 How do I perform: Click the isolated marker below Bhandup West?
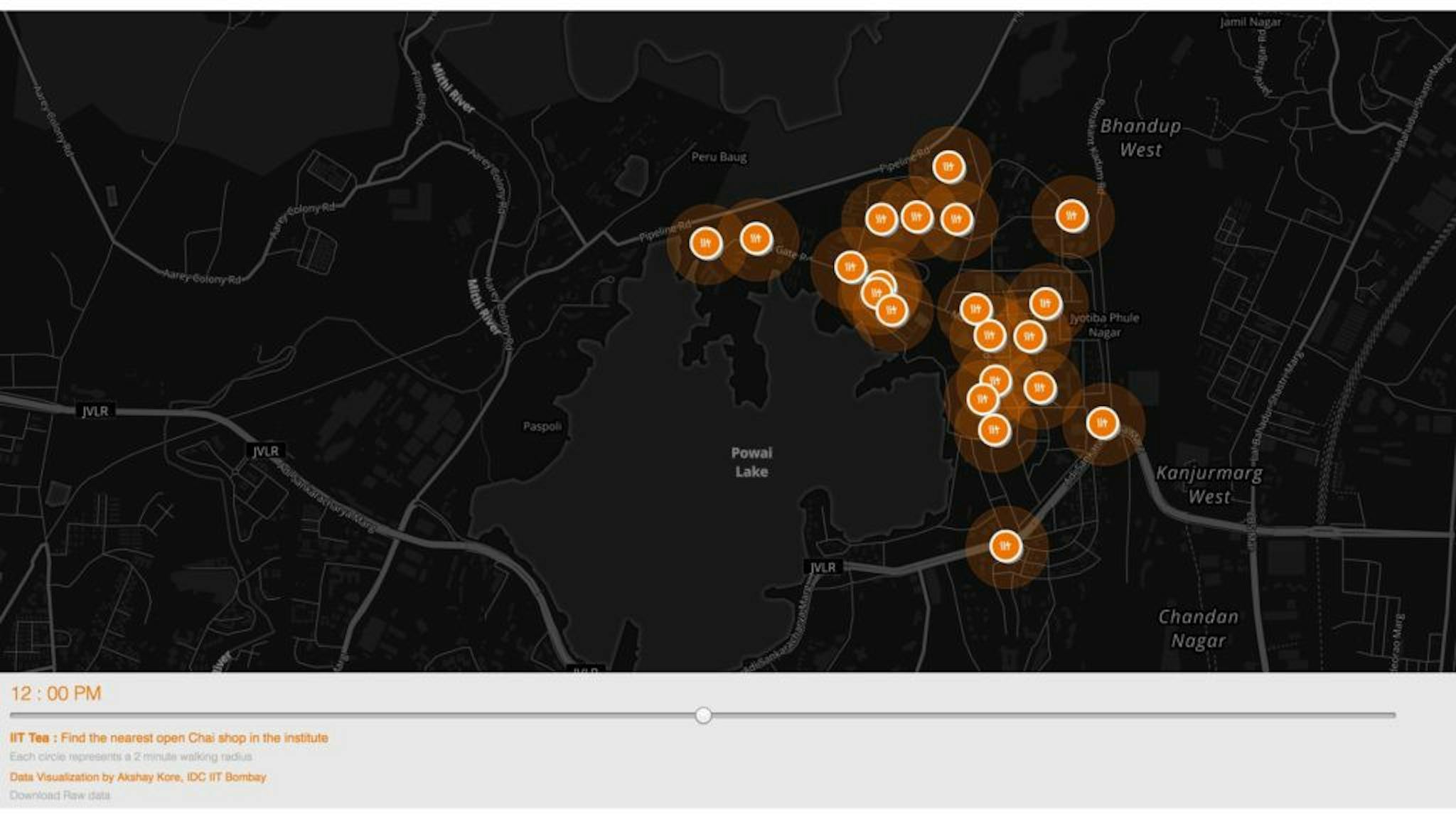click(x=1071, y=215)
